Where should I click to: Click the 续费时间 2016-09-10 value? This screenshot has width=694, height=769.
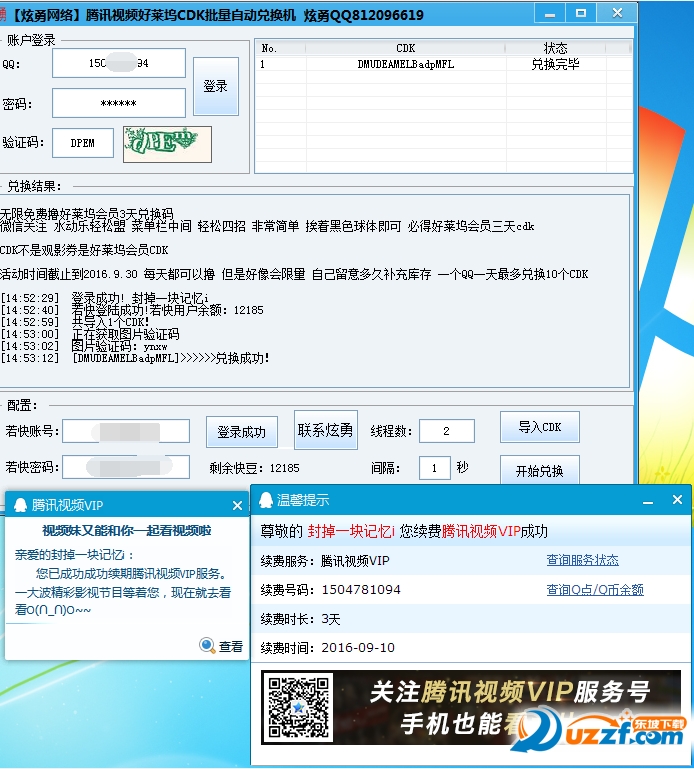pyautogui.click(x=358, y=648)
